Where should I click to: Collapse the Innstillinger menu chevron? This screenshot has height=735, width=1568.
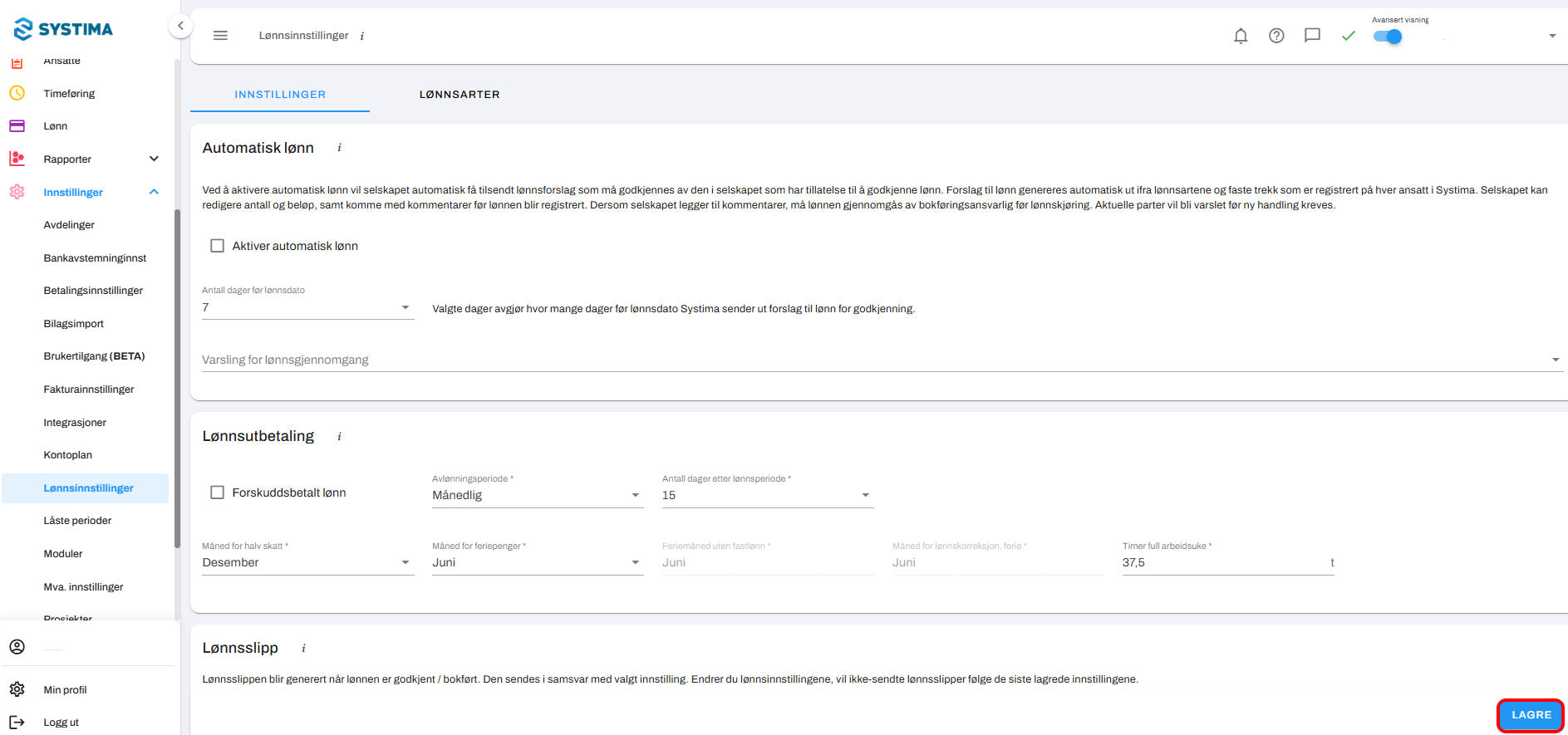pyautogui.click(x=154, y=192)
